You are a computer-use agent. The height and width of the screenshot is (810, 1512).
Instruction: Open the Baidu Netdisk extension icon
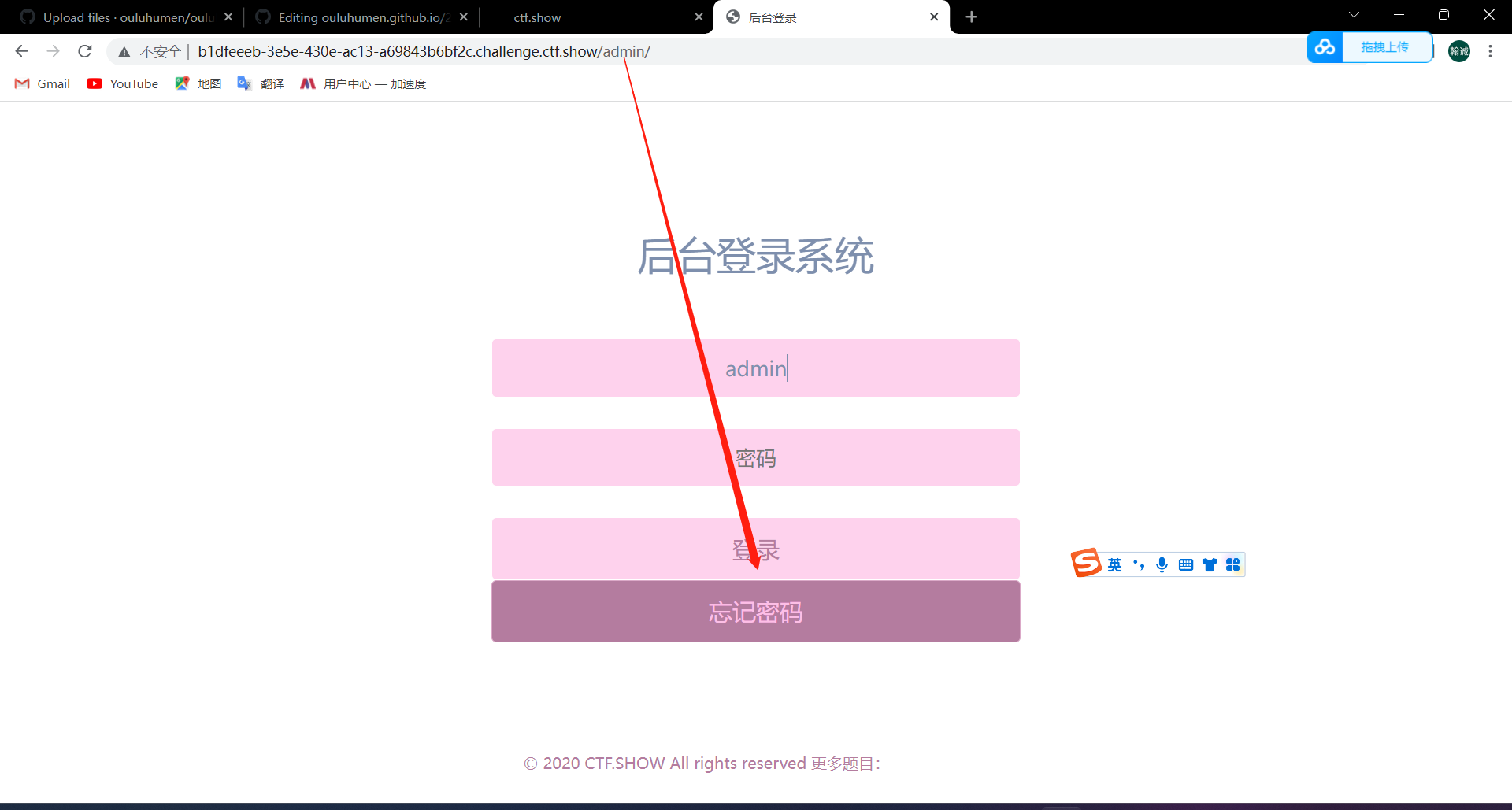click(1325, 47)
